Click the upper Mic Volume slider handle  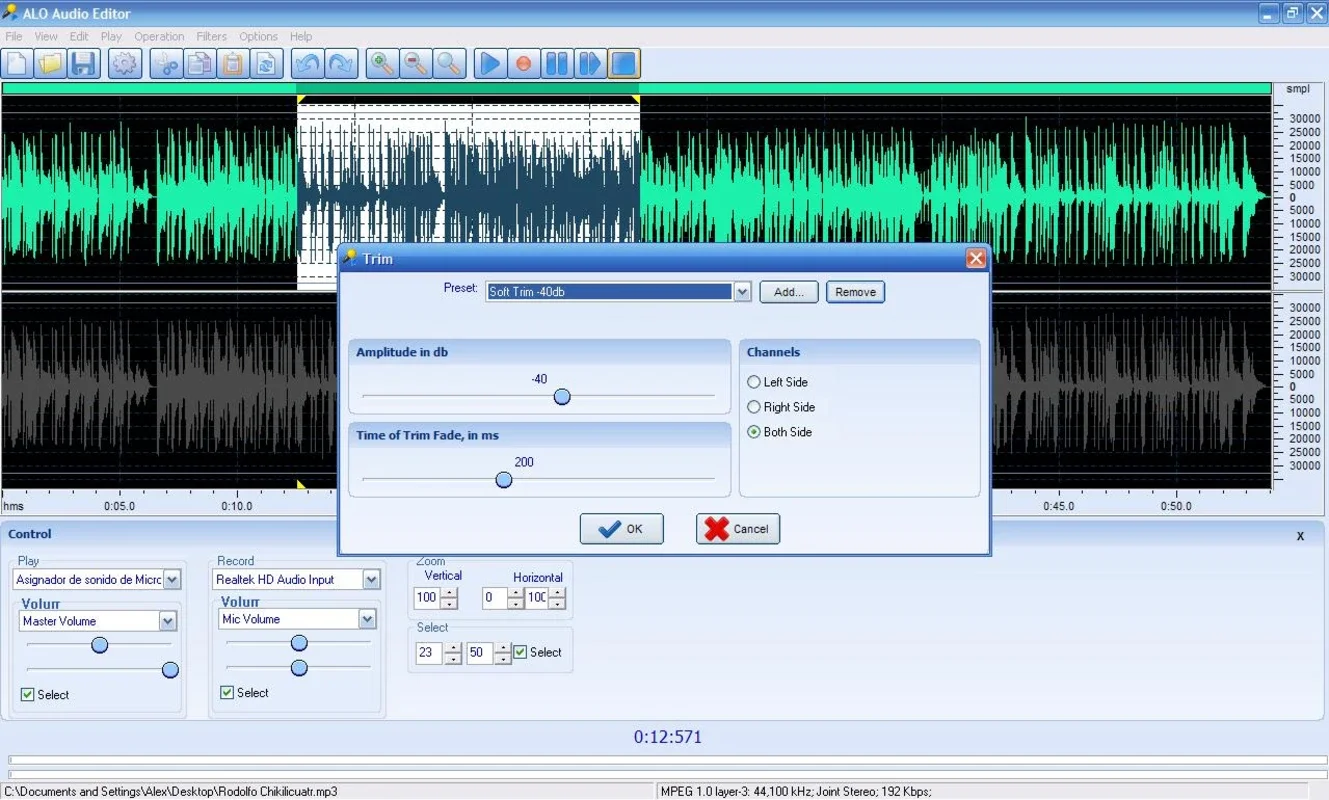pos(299,643)
